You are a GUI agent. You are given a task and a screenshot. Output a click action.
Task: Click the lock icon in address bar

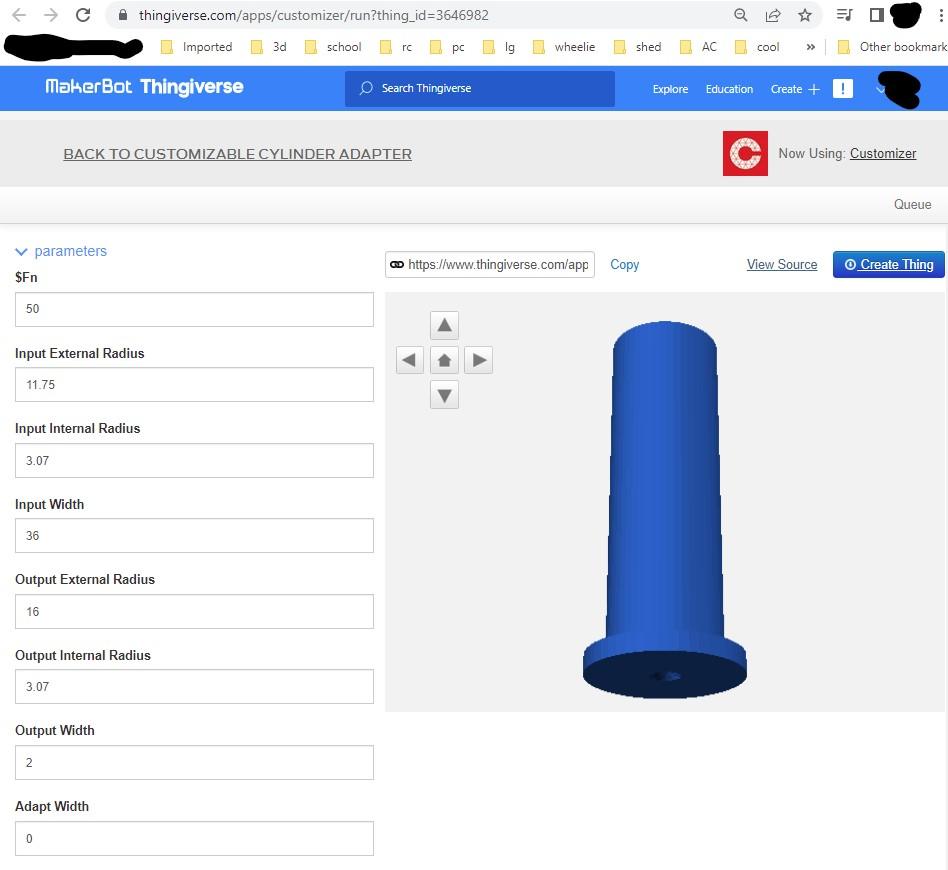coord(123,15)
